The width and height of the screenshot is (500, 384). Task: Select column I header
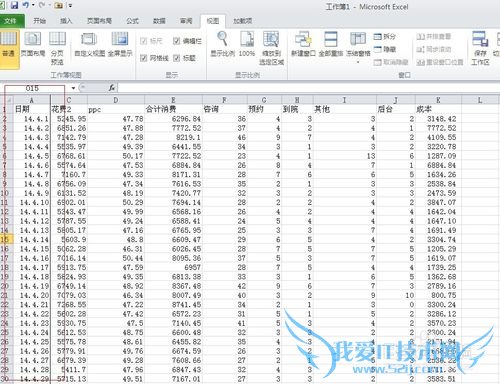[344, 100]
